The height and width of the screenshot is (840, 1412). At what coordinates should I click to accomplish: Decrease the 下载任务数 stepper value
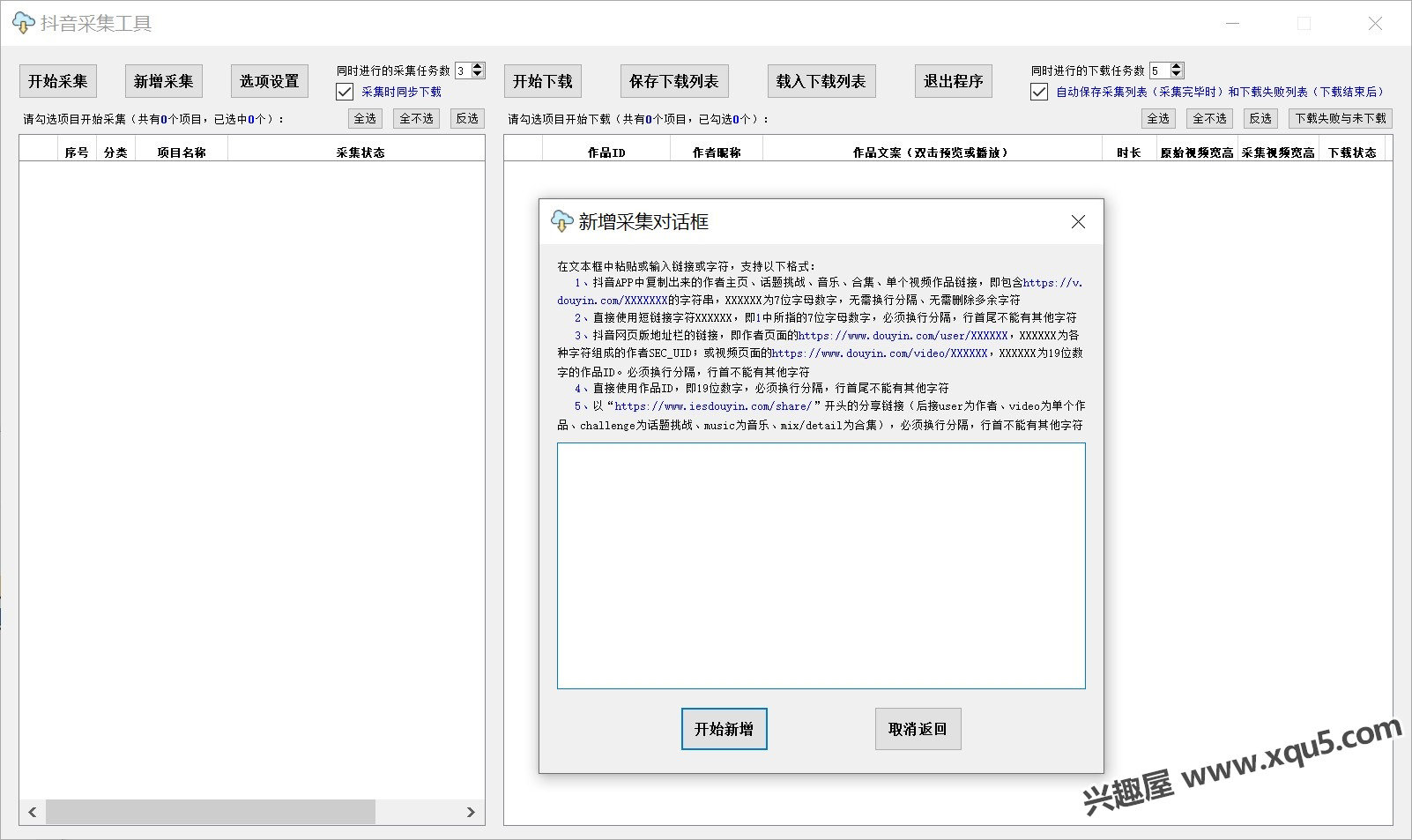[1177, 75]
